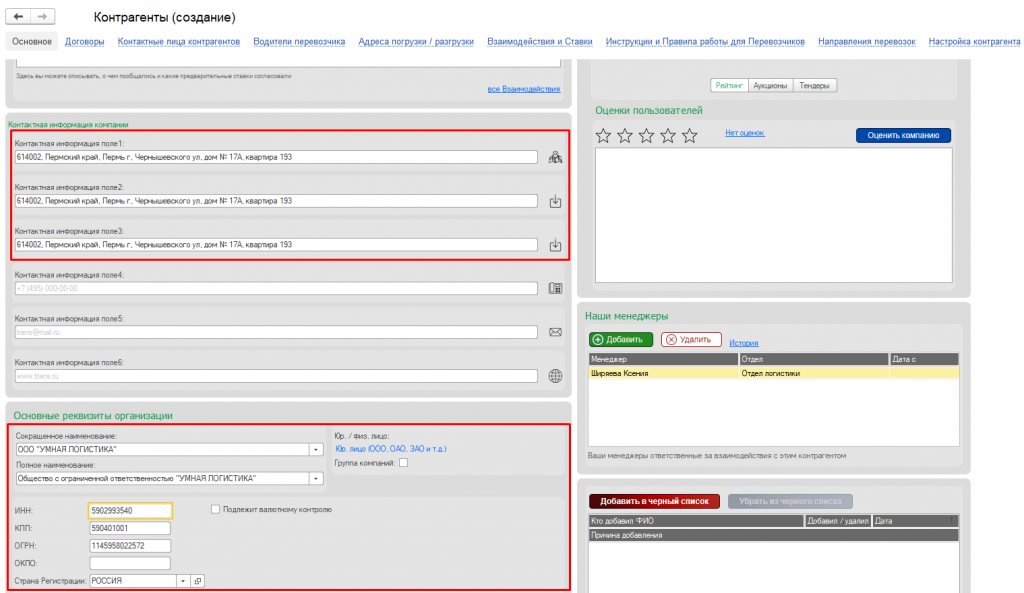Click Убрать из черного списка button

pyautogui.click(x=790, y=501)
